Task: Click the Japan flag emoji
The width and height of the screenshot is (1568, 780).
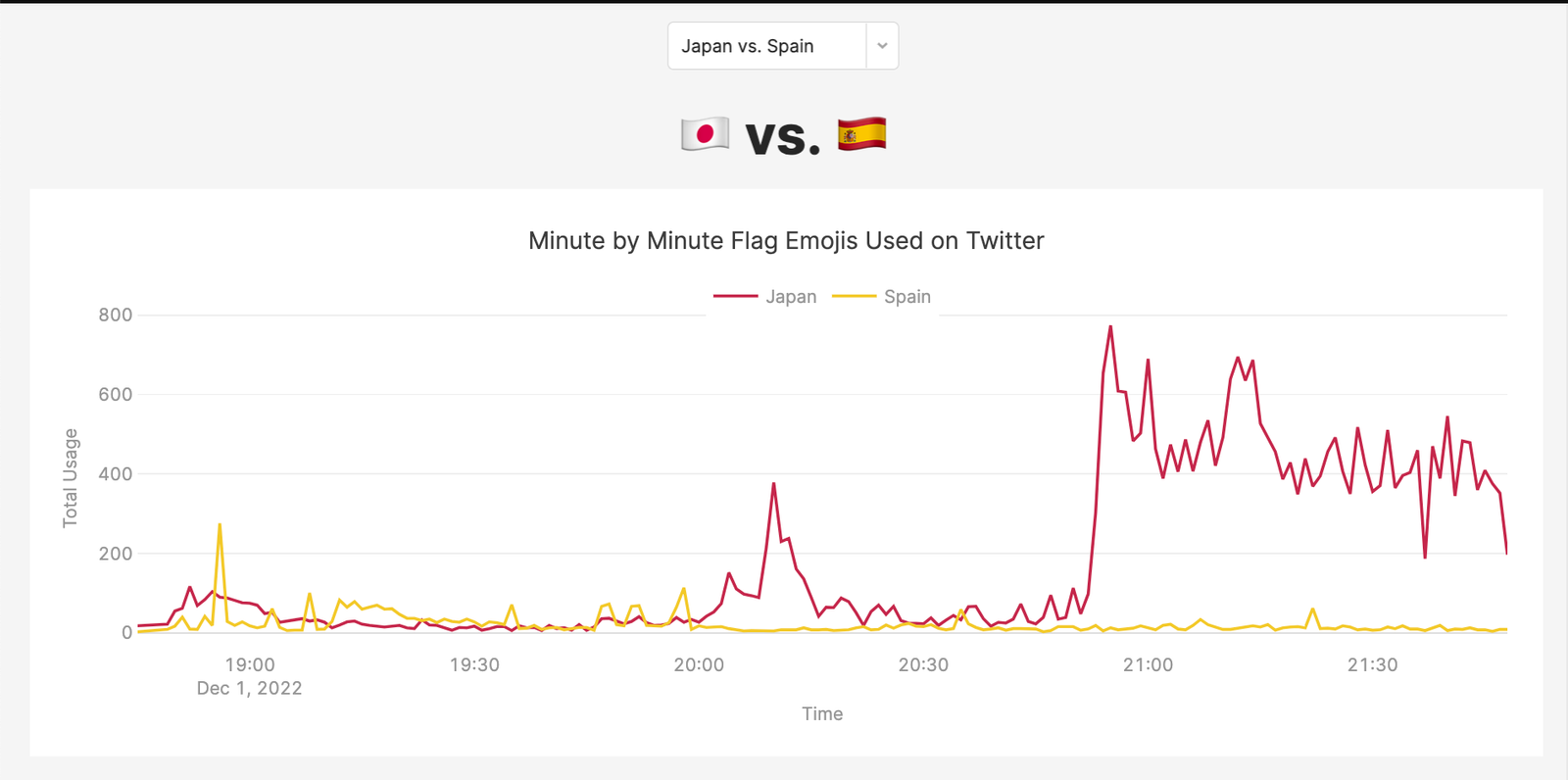Action: point(705,134)
